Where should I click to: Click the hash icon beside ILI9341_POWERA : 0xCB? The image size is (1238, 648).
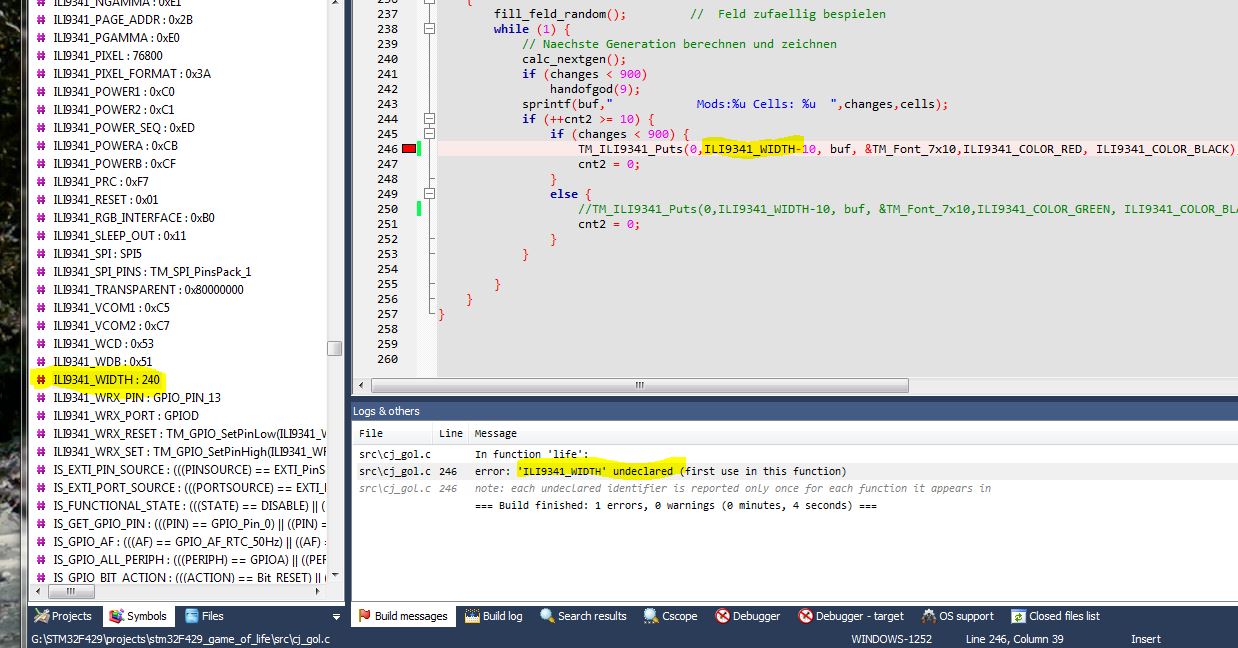click(41, 146)
